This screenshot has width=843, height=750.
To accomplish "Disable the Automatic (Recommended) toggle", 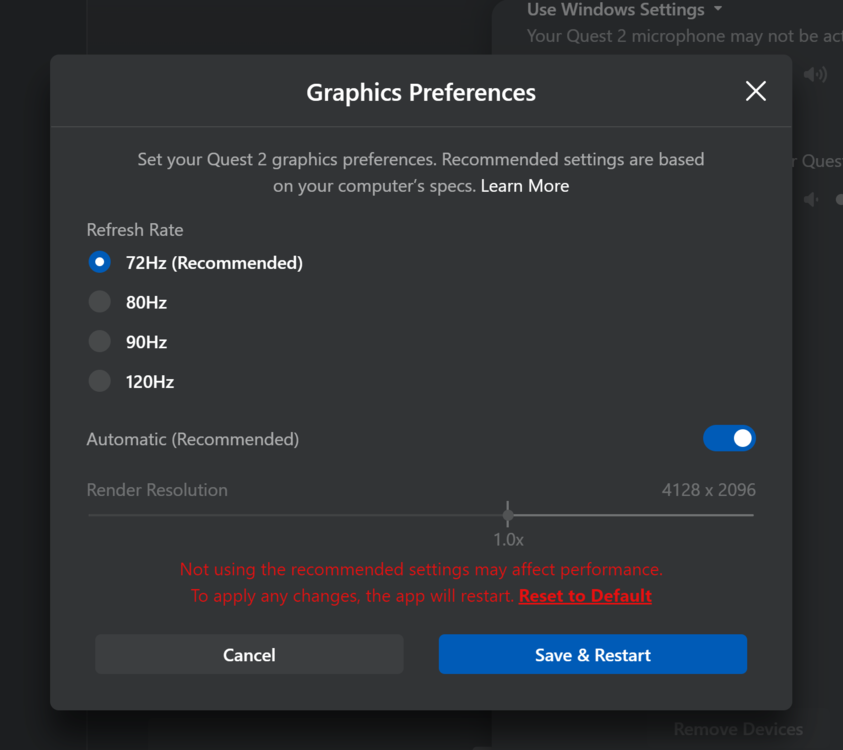I will [x=729, y=438].
